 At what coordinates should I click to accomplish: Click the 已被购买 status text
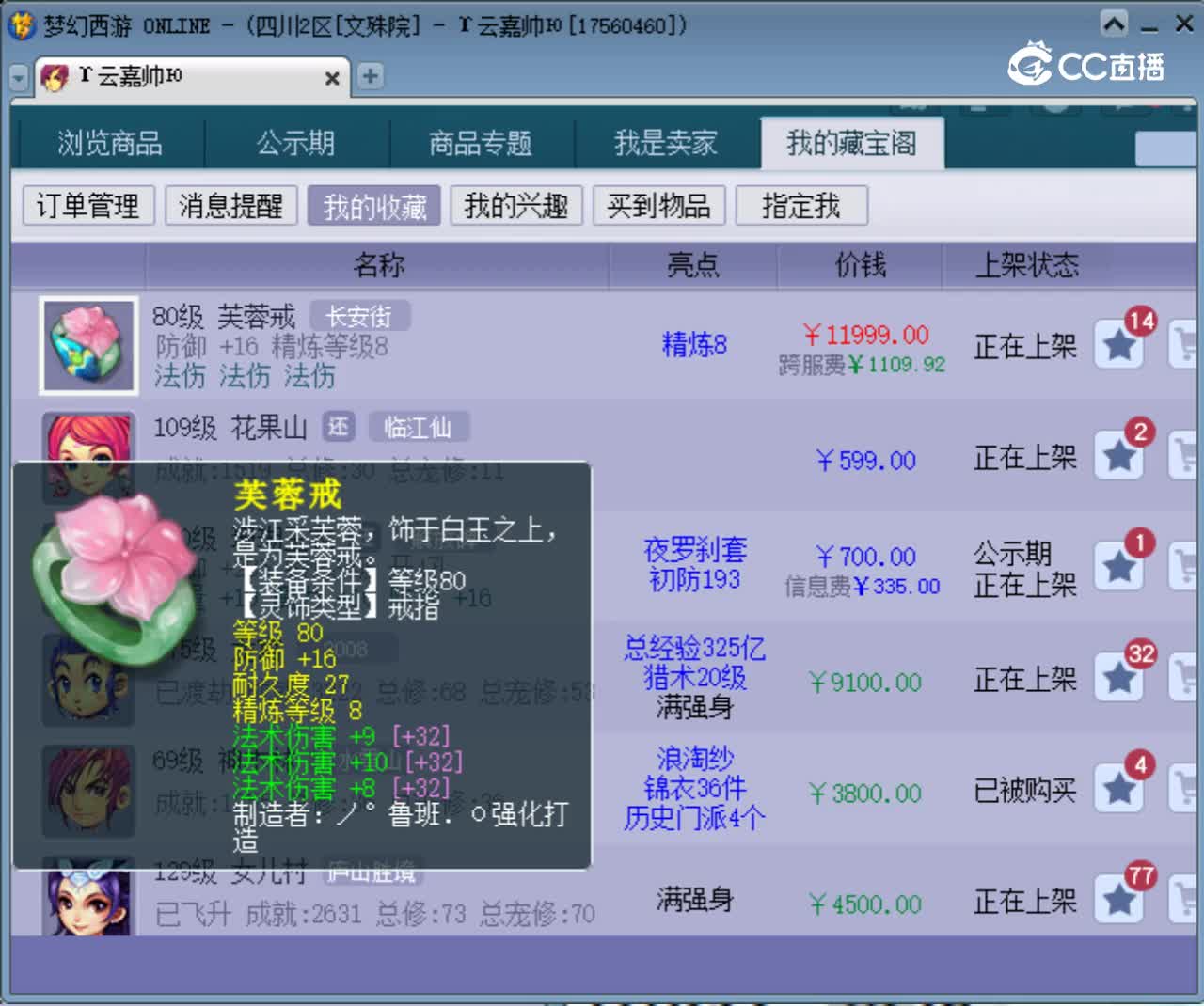coord(1024,791)
